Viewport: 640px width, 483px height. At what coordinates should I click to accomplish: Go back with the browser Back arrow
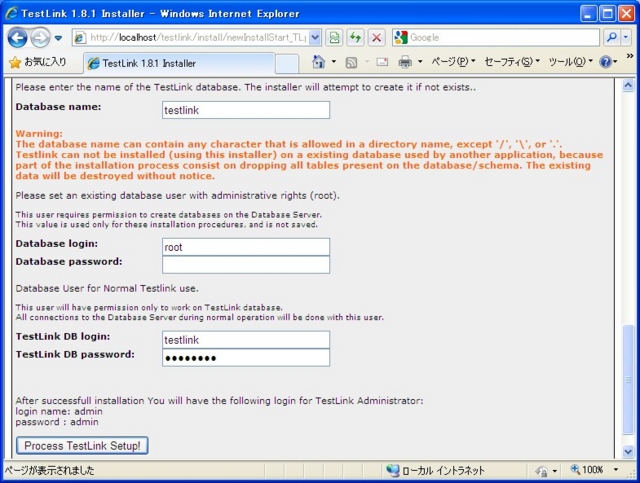pos(18,38)
